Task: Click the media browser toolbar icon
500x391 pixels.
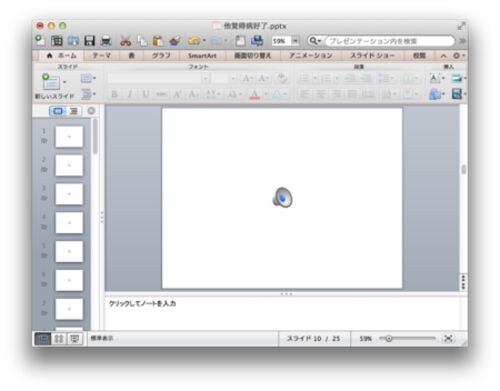Action: click(x=257, y=41)
